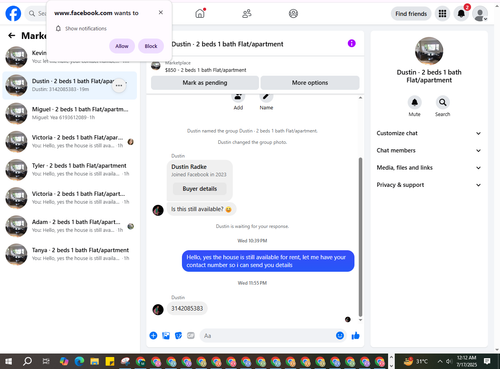Click Mark as pending button
500x369 pixels.
(205, 83)
